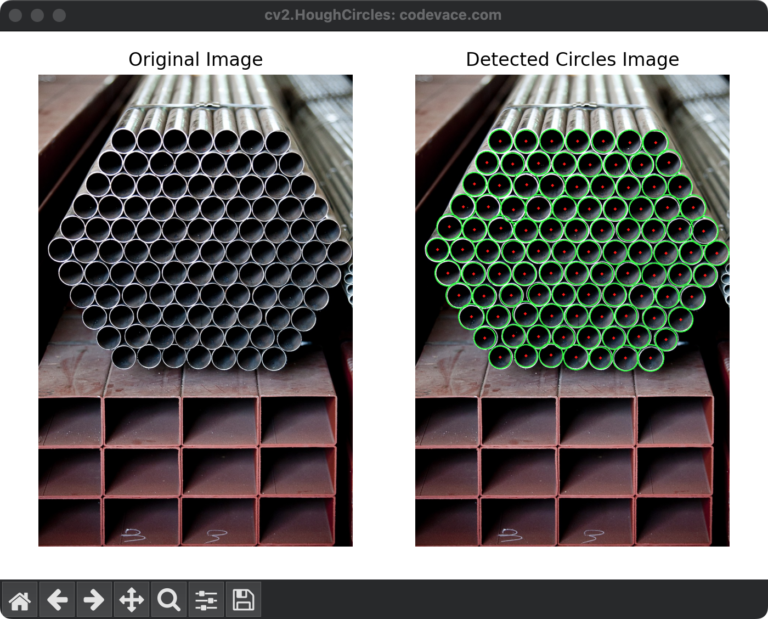Go back to the previous view

[57, 600]
